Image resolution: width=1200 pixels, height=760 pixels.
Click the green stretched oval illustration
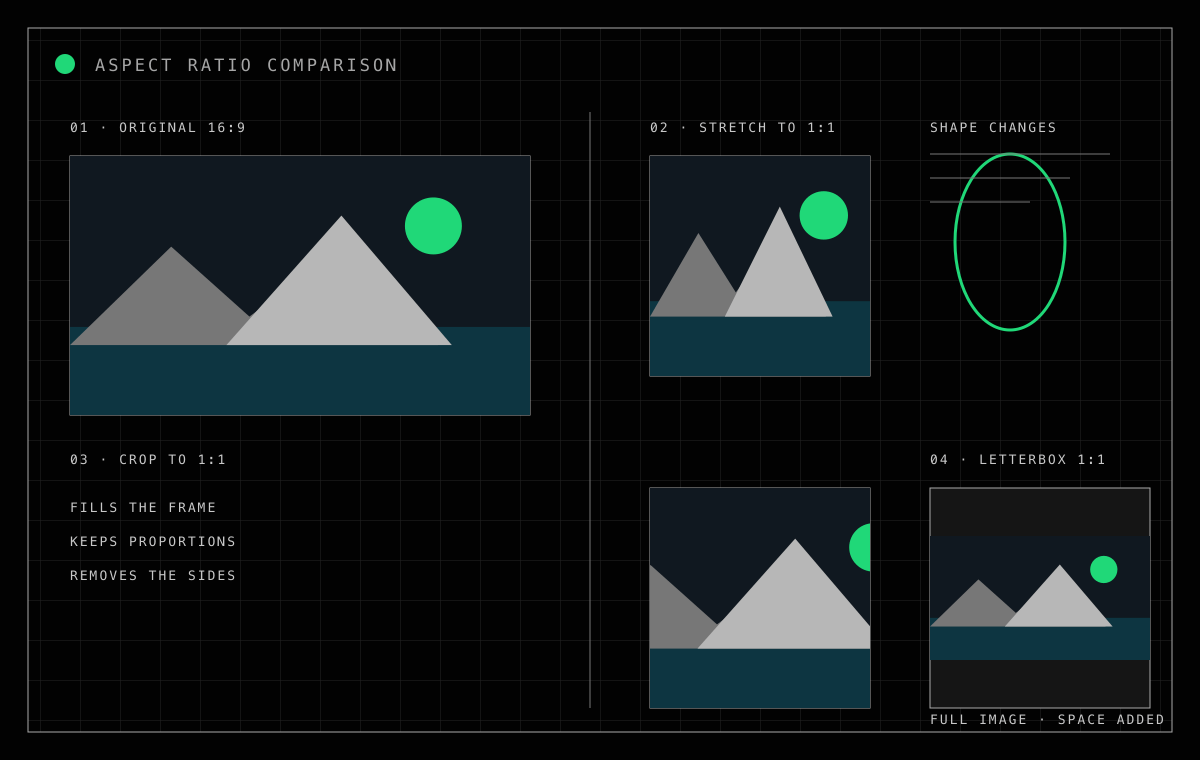click(1010, 242)
